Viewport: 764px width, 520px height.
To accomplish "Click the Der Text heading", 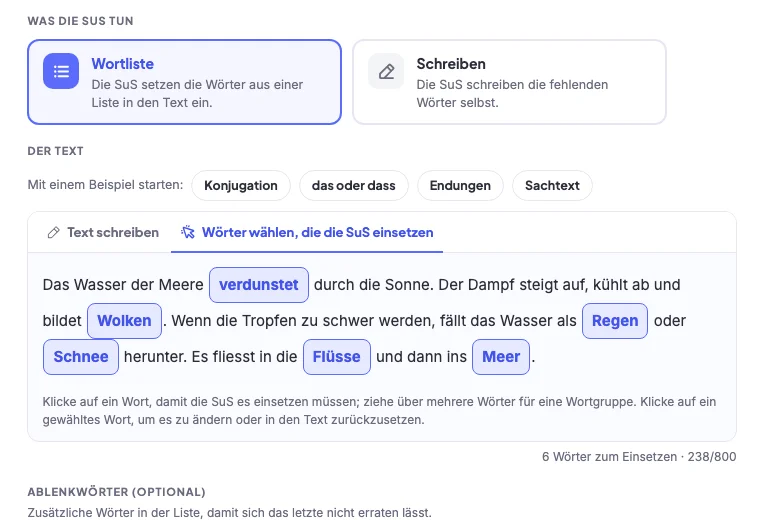I will click(56, 151).
